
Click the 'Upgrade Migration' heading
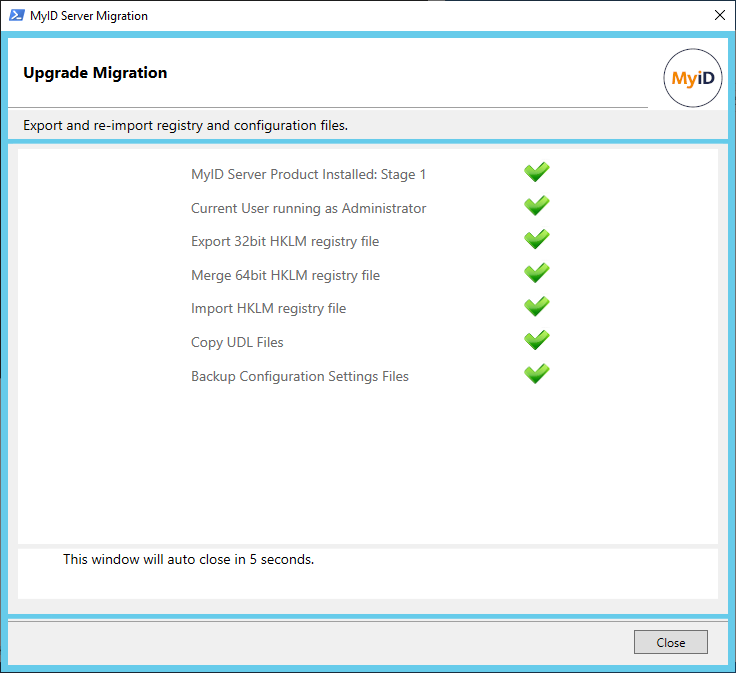point(95,73)
